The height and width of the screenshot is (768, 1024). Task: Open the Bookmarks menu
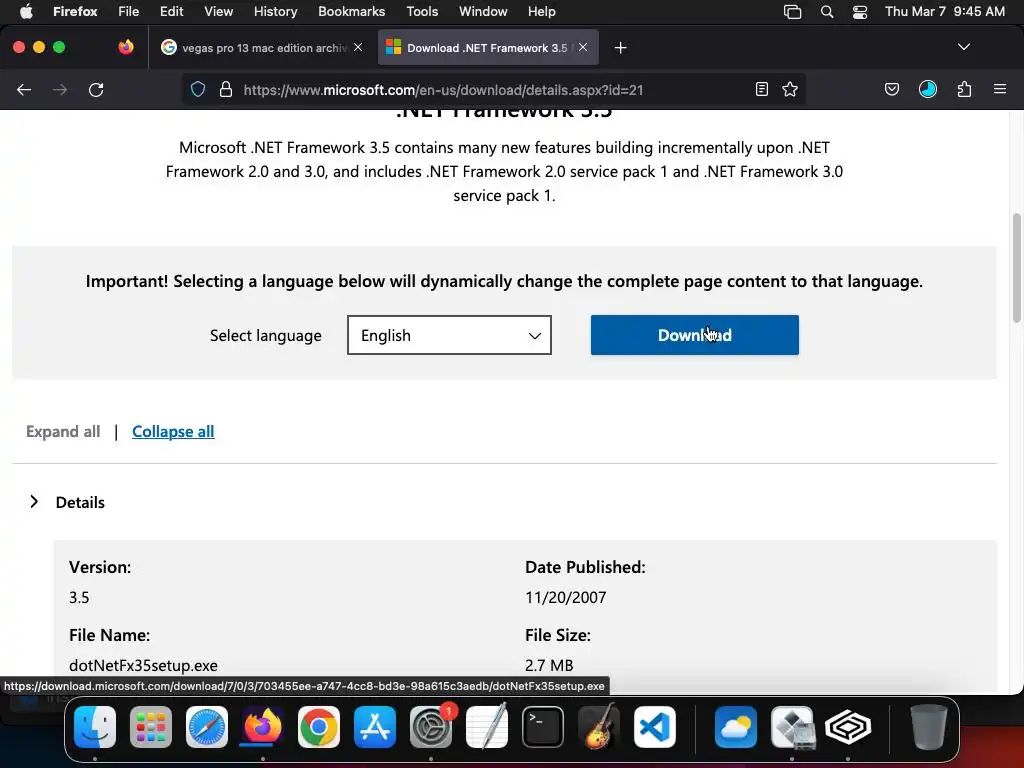351,12
